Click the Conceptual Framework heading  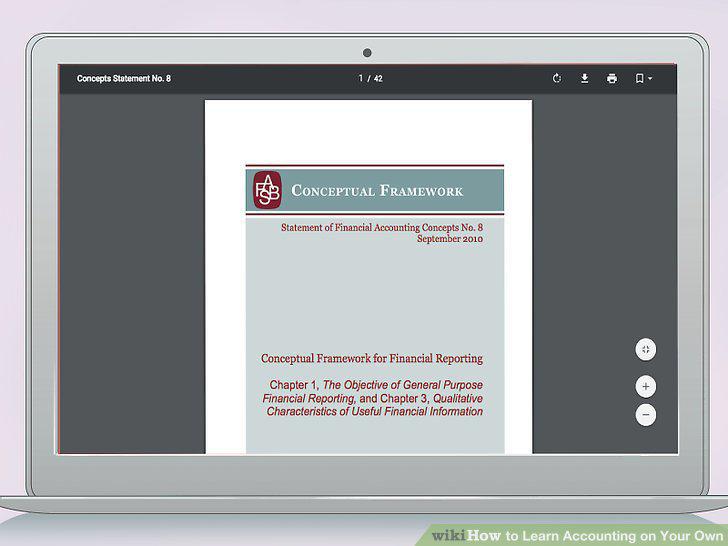point(377,191)
